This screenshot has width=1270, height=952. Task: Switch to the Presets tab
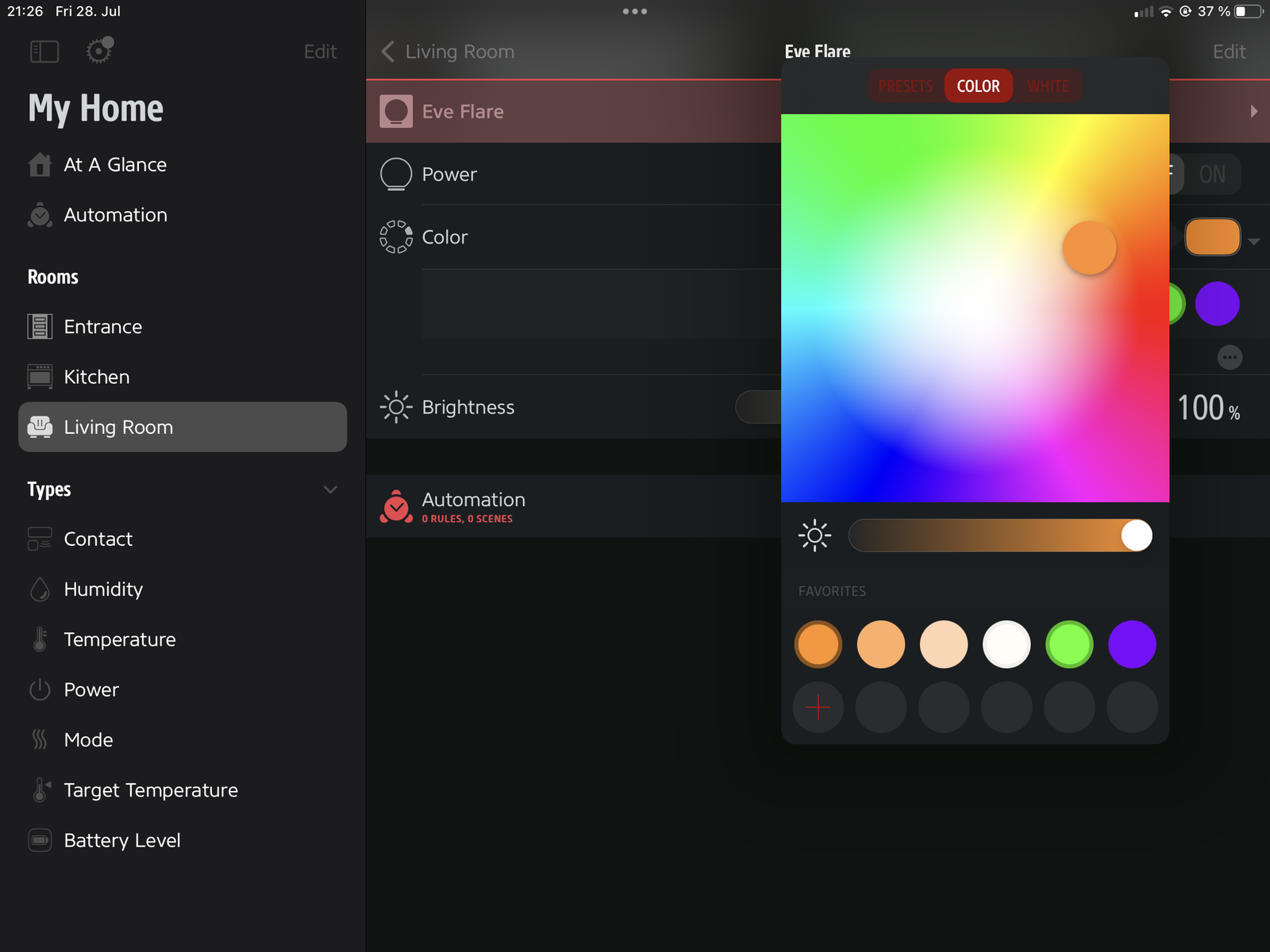(905, 86)
